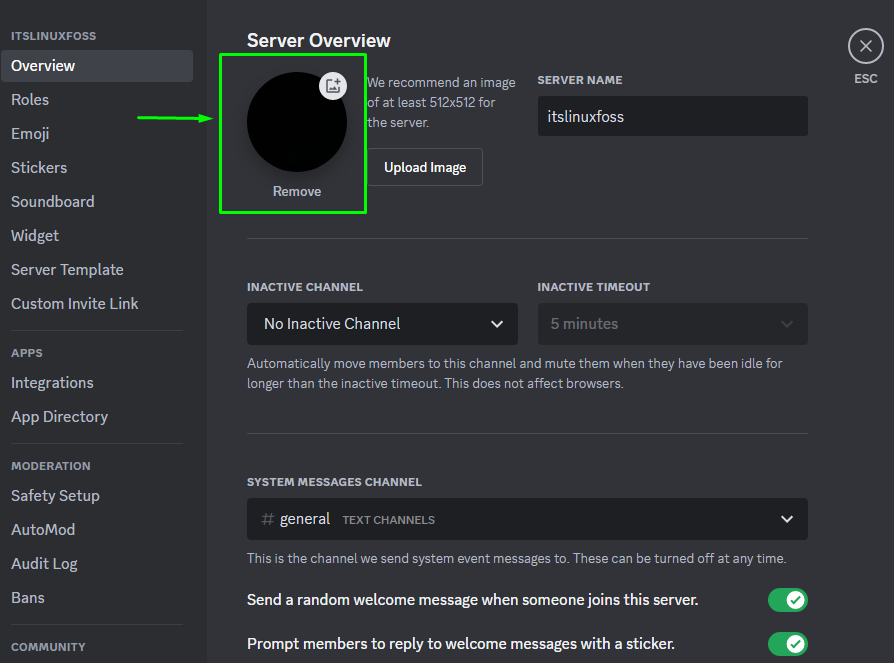This screenshot has height=663, width=894.
Task: Open the App Directory page
Action: [97, 417]
